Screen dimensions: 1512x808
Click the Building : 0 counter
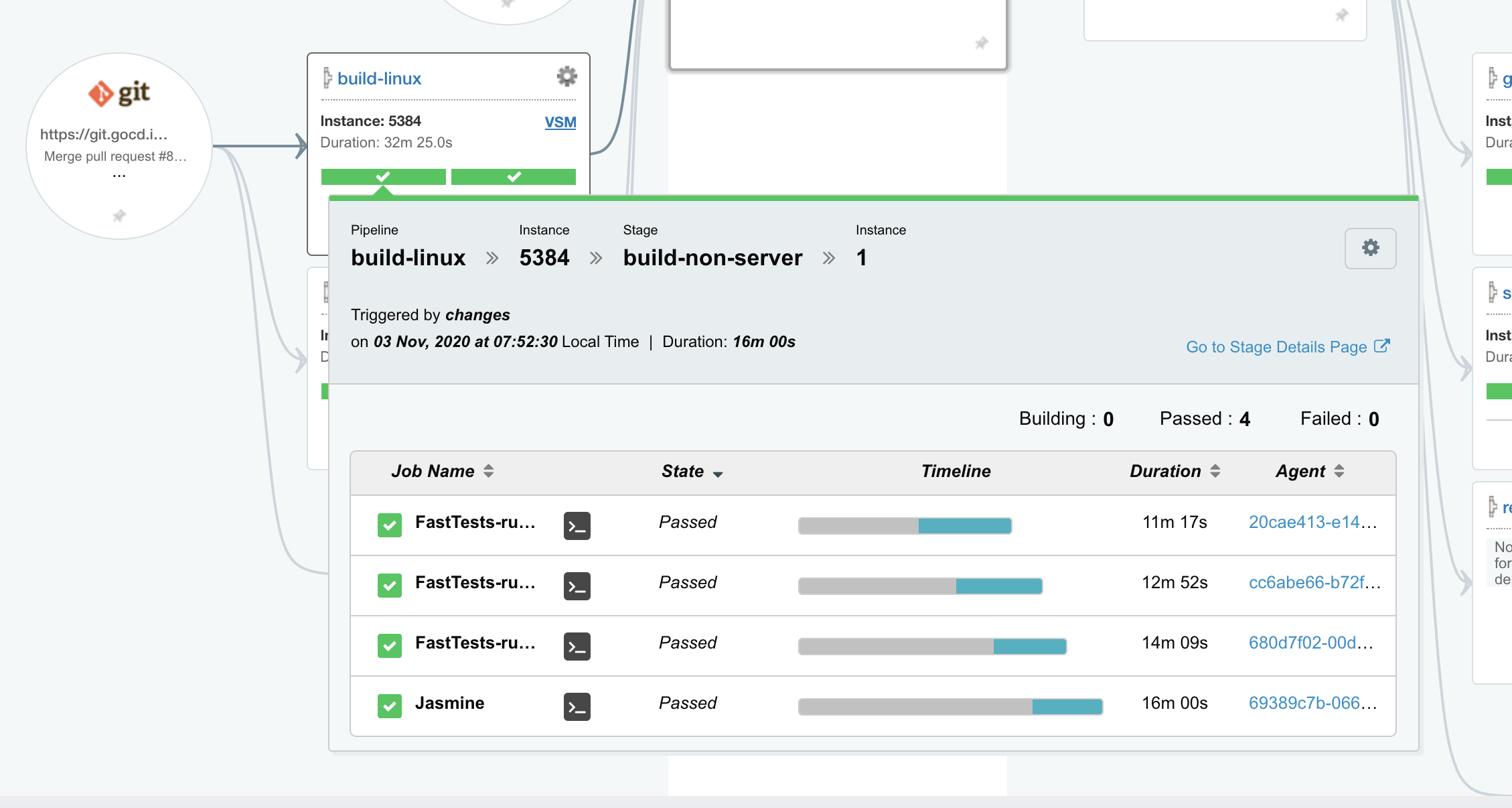click(1066, 419)
